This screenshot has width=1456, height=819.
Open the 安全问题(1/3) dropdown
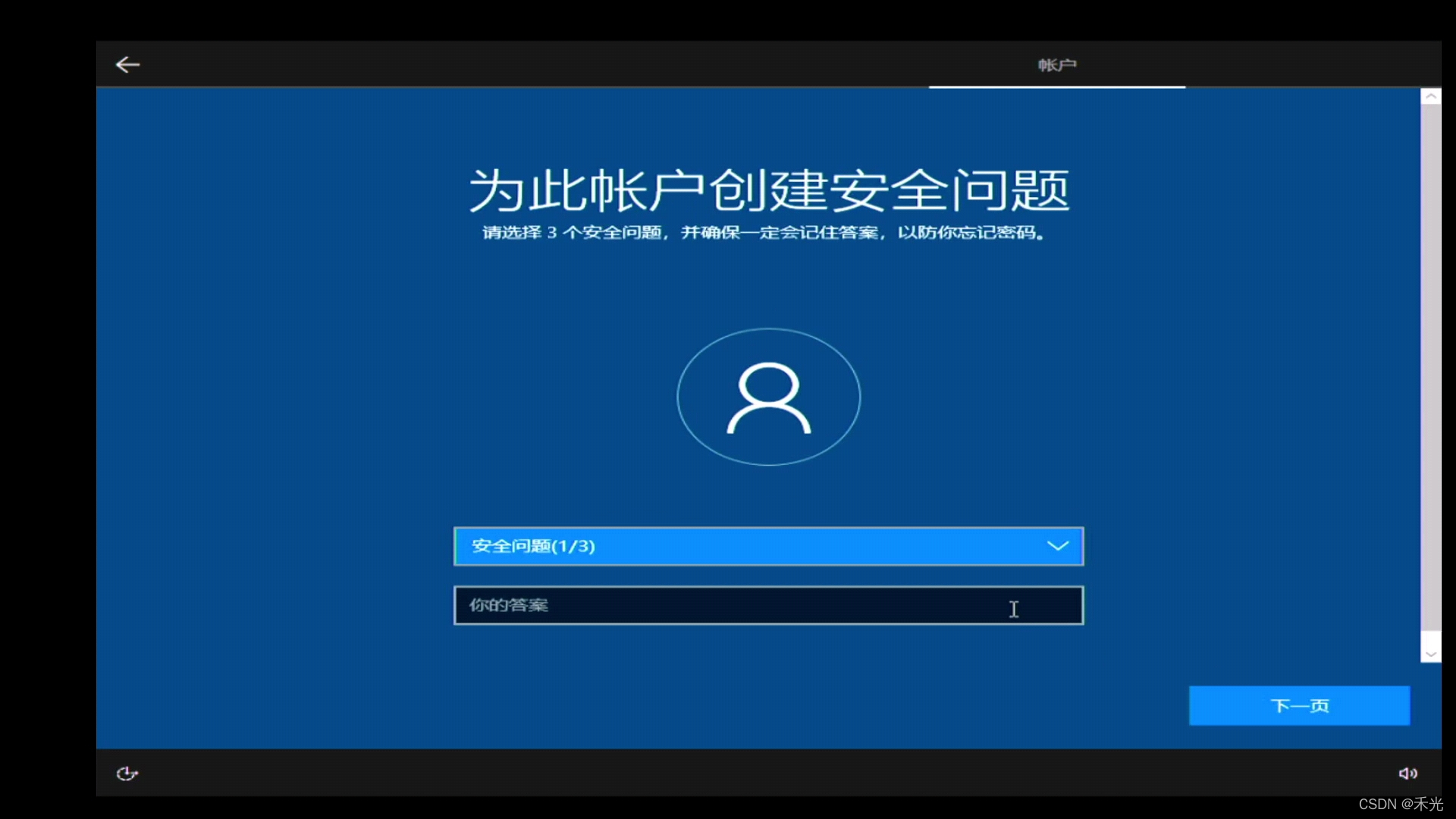point(769,546)
